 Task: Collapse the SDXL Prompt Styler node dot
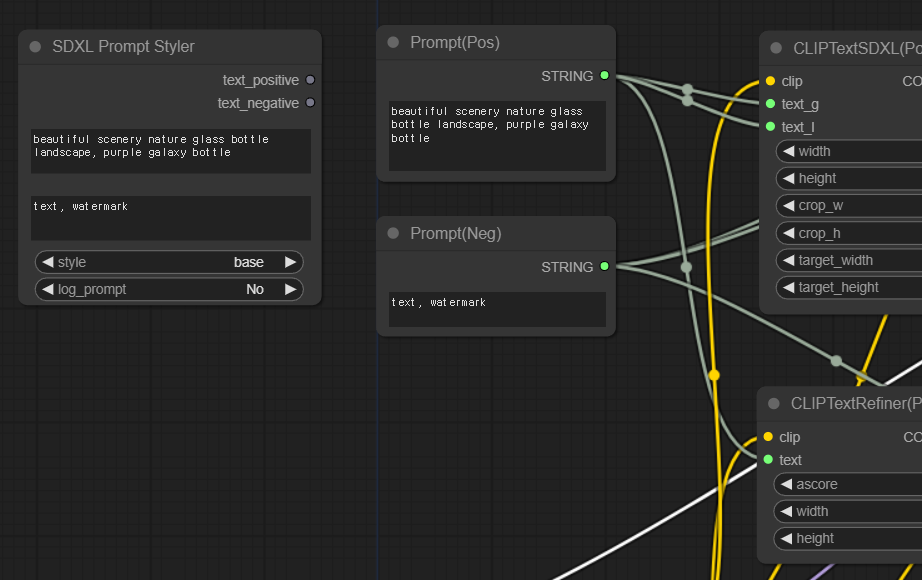(x=35, y=46)
